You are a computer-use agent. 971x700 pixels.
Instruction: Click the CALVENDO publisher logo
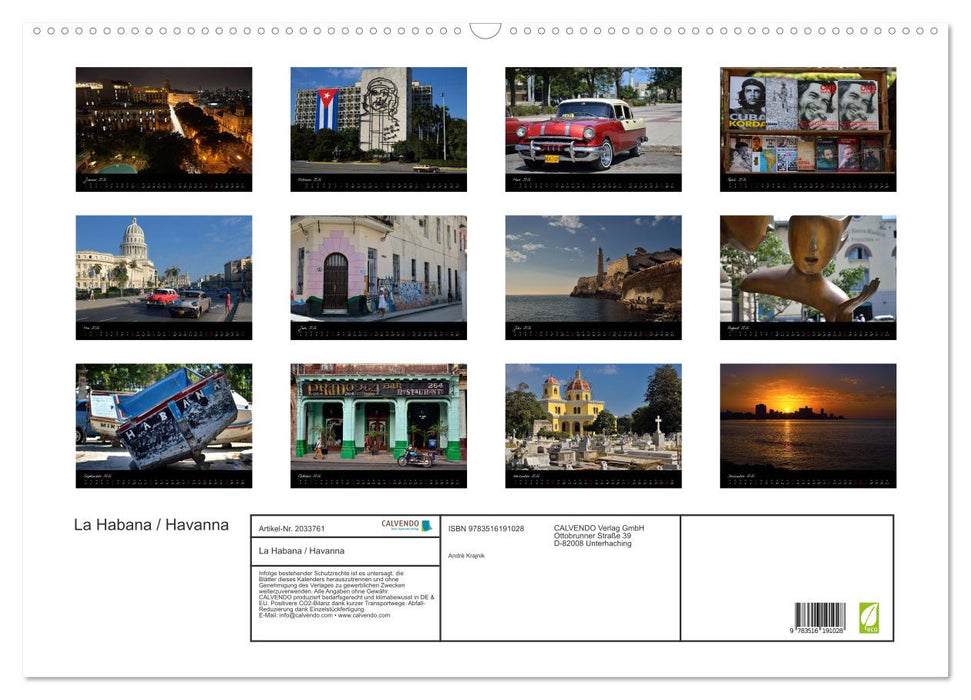[x=399, y=525]
